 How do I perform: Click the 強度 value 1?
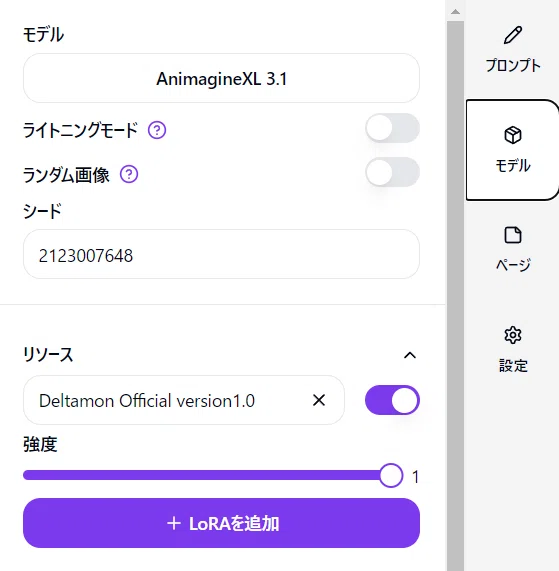click(415, 477)
